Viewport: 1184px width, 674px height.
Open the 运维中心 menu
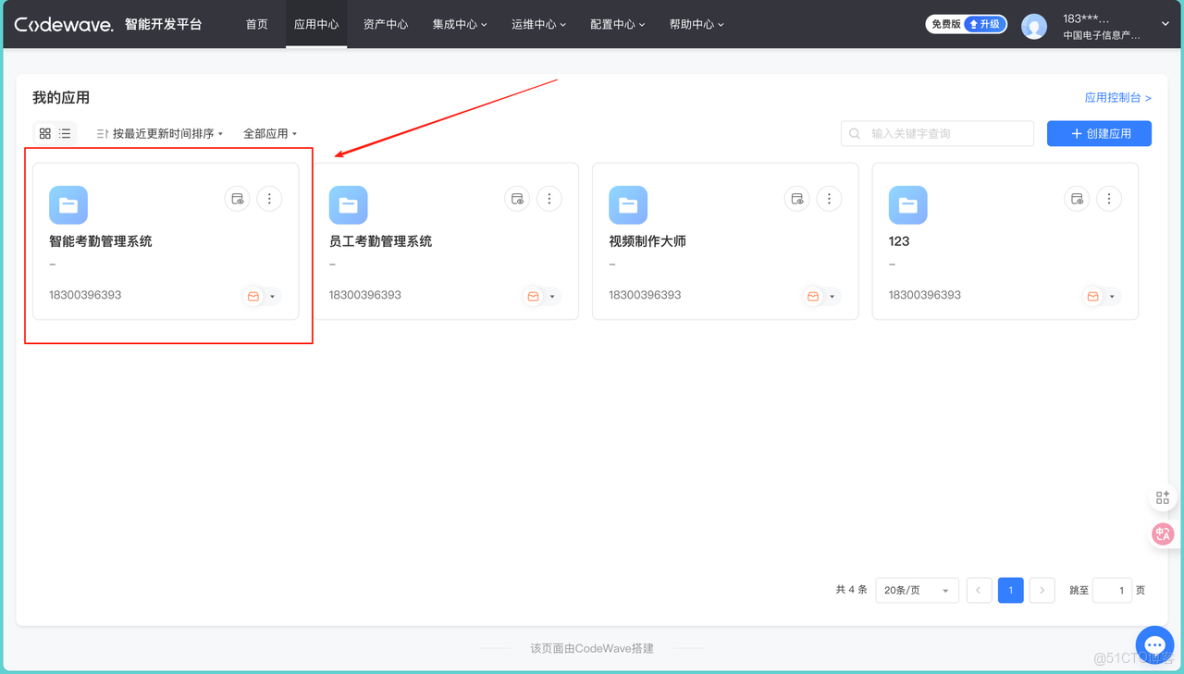[x=538, y=24]
